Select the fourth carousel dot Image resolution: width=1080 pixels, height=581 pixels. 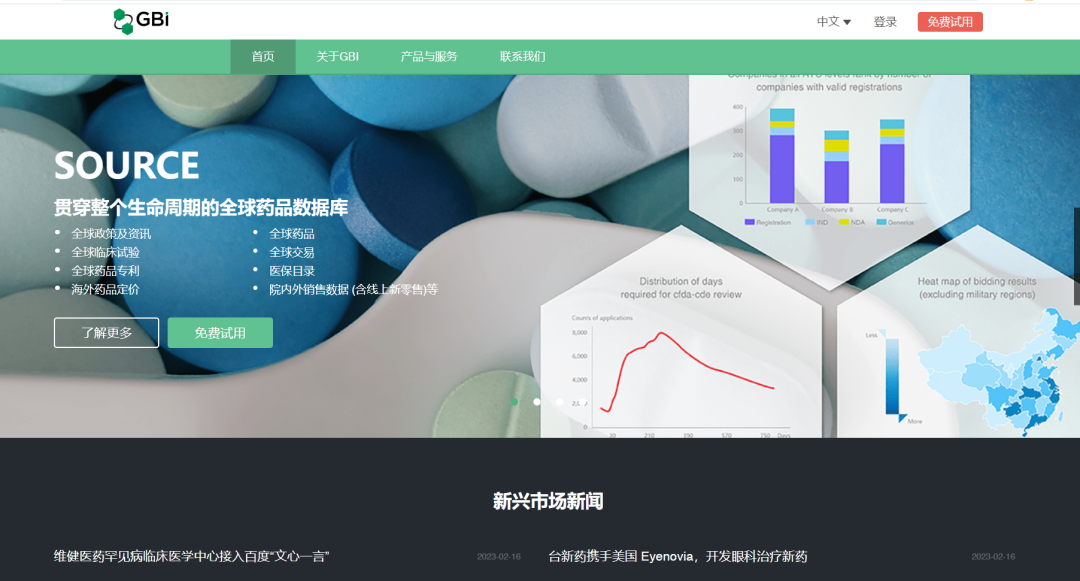[582, 401]
